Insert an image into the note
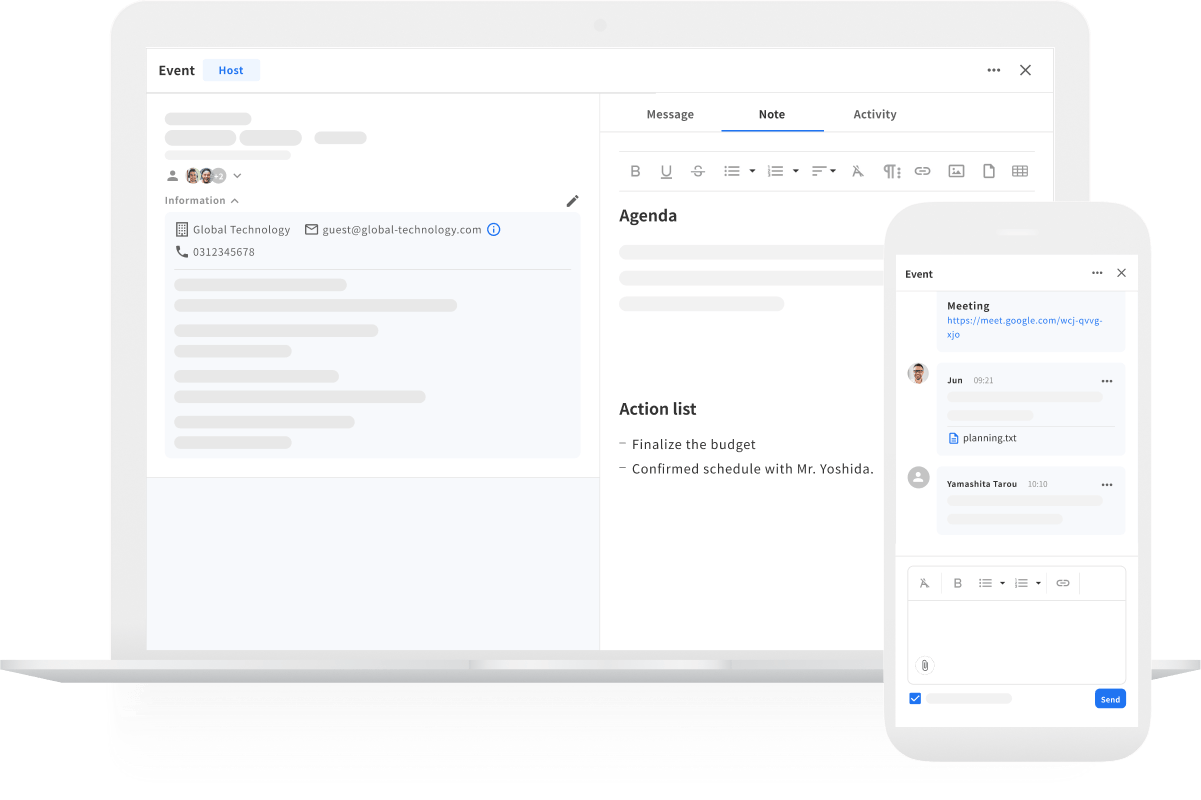The height and width of the screenshot is (800, 1201). (x=956, y=171)
